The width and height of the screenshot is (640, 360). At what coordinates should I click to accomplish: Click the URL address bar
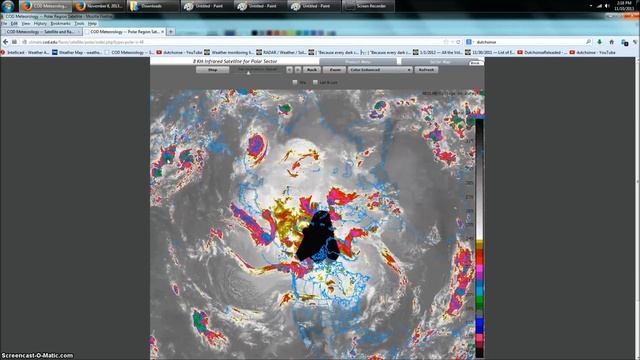coord(233,42)
